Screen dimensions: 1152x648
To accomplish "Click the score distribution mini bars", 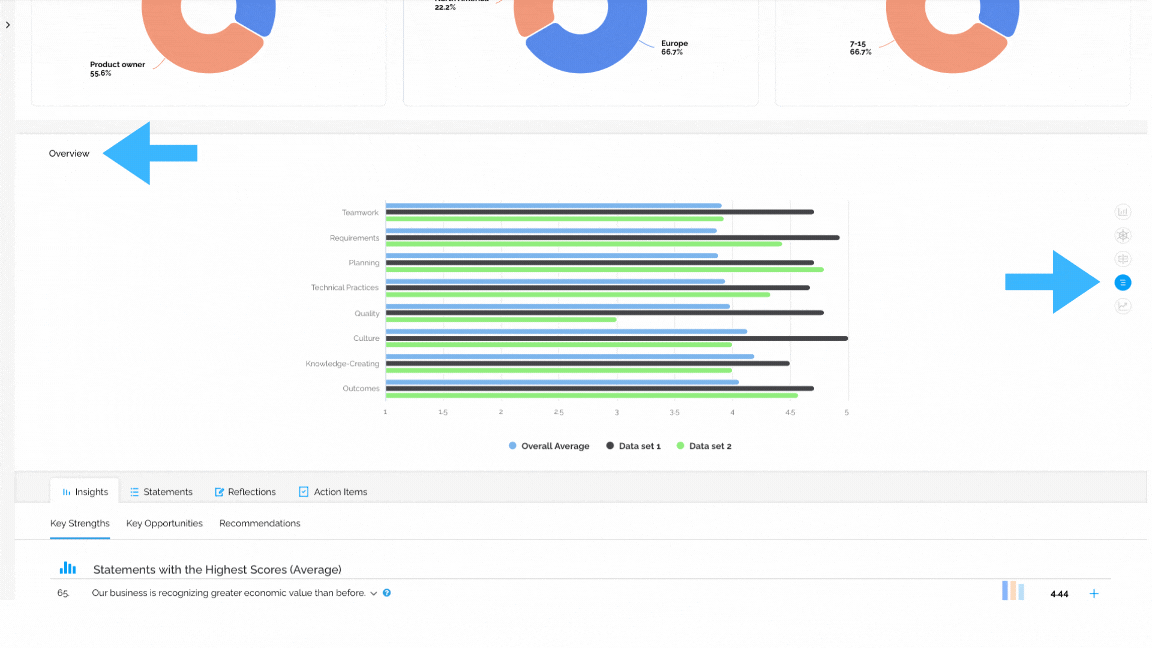I will pyautogui.click(x=1013, y=591).
